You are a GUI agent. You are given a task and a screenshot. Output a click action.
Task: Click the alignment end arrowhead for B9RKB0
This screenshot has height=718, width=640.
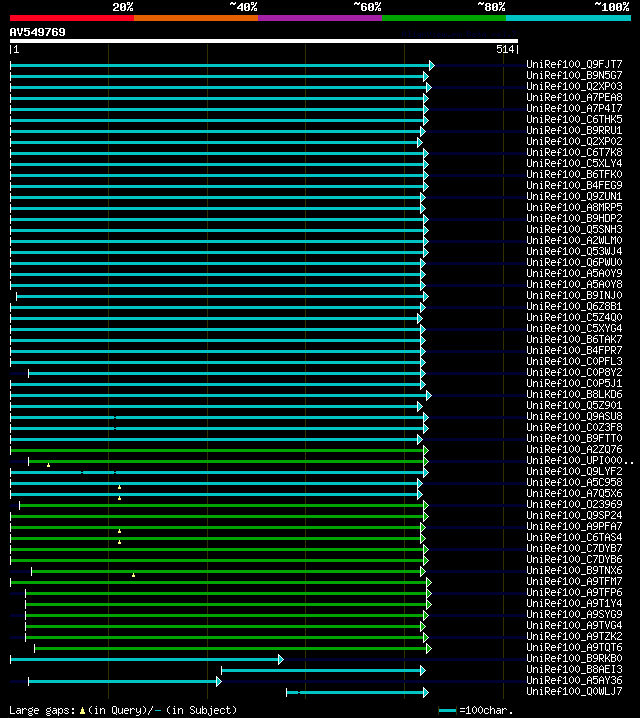coord(281,659)
